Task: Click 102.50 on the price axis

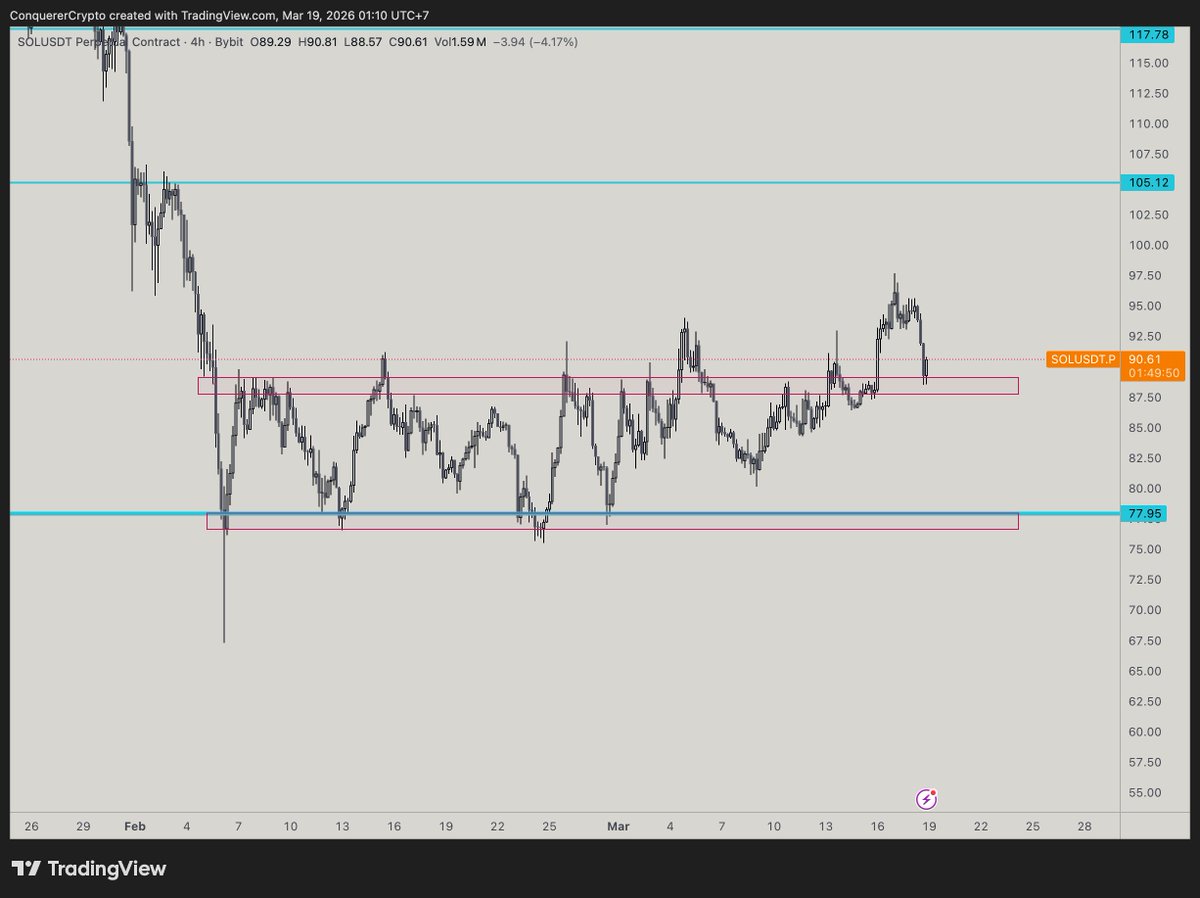Action: pos(1149,215)
